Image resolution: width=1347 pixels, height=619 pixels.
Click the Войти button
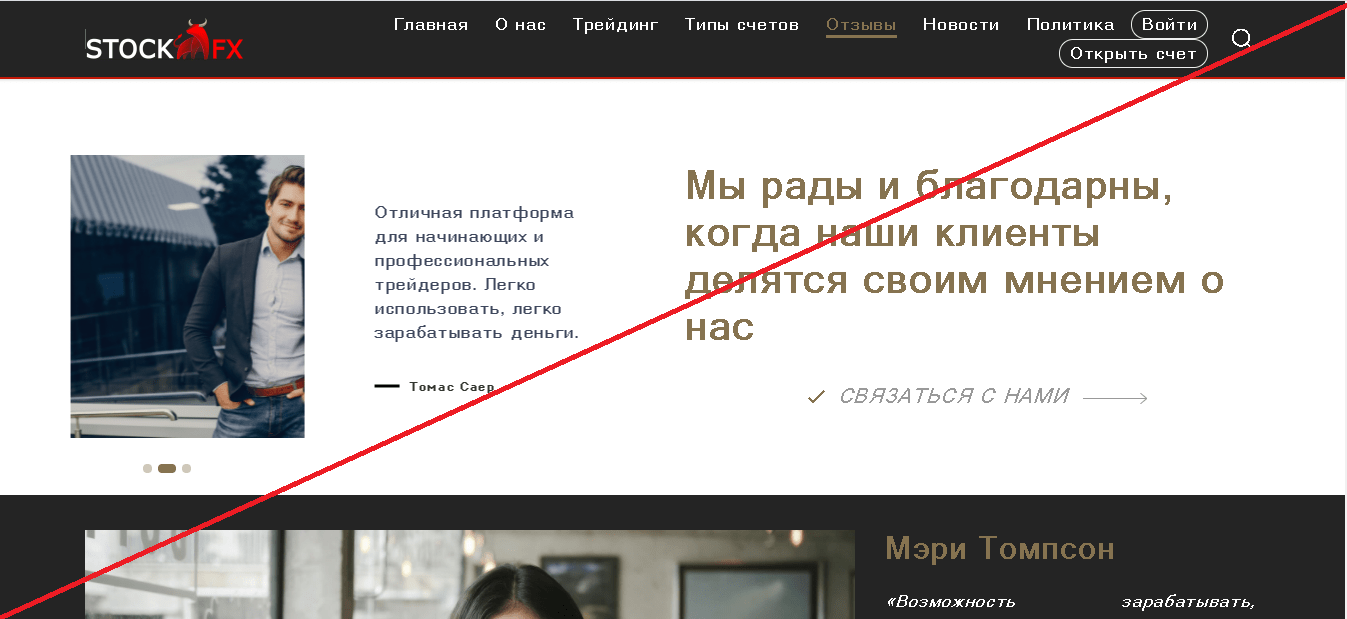click(1169, 25)
